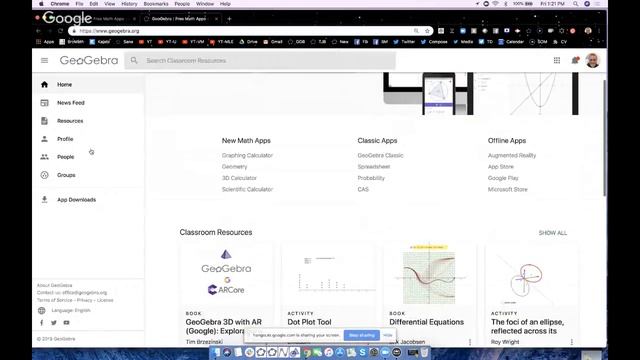The image size is (640, 360).
Task: Click Terms of Service footer link
Action: (x=54, y=300)
